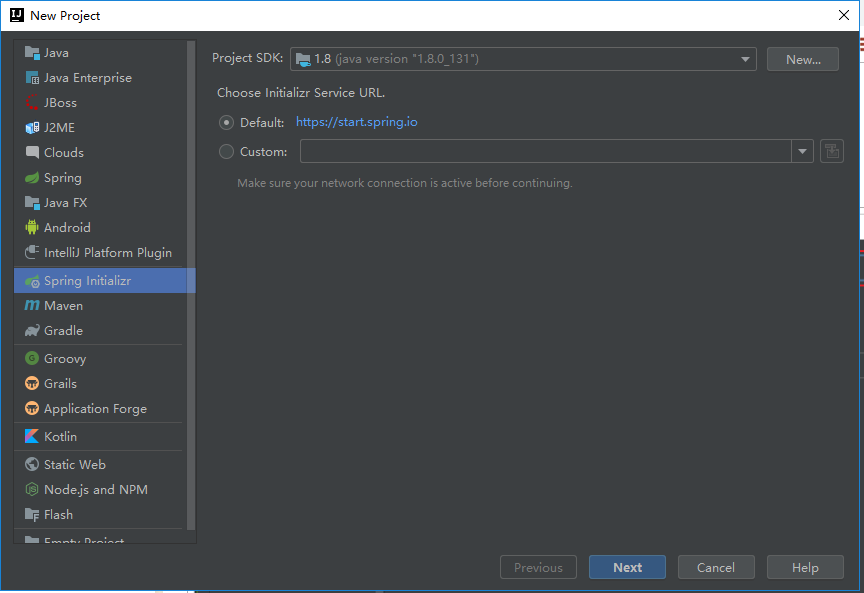Click the Static Web globe icon
Screen dimensions: 864x593
tap(32, 465)
